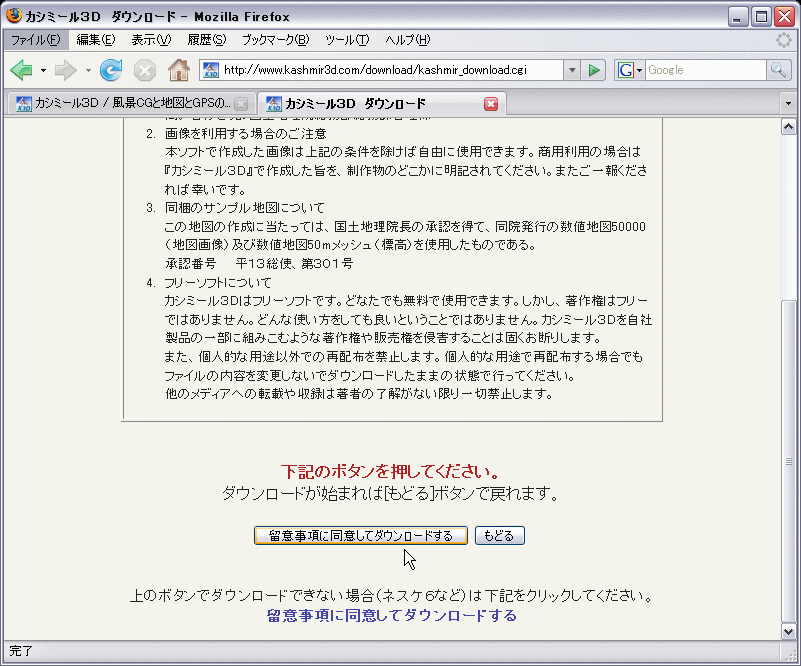Click the red text 下記のボタンを押してください。
The image size is (801, 666).
[x=390, y=471]
